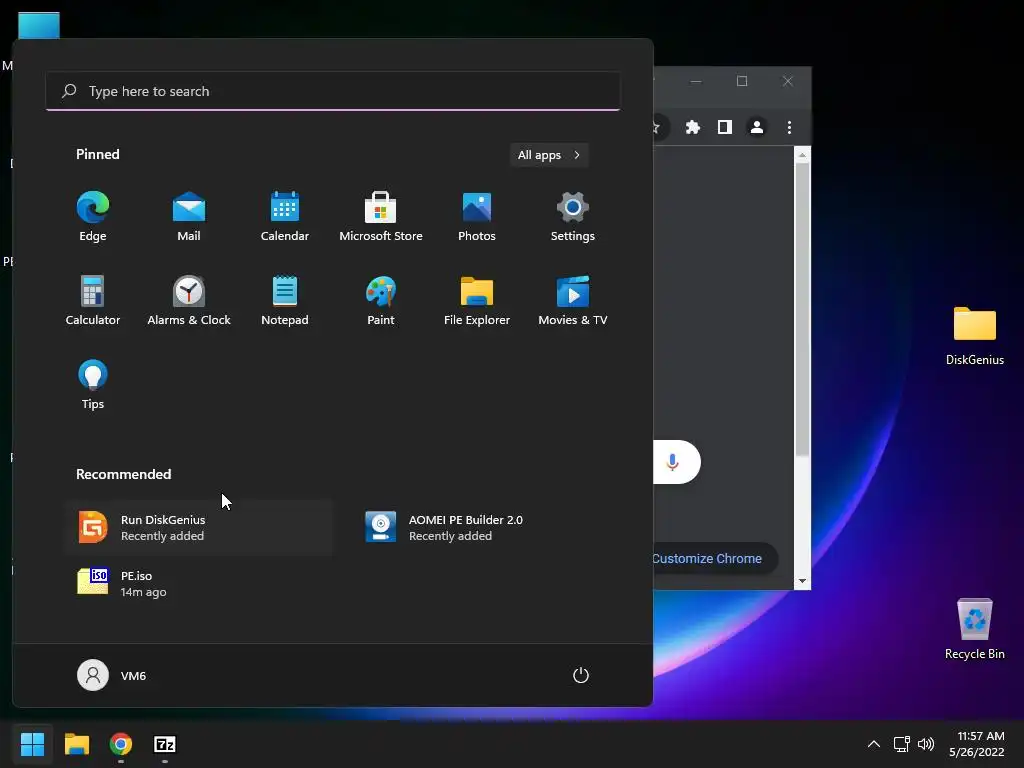Image resolution: width=1024 pixels, height=768 pixels.
Task: Open Edge from the pinned apps
Action: click(x=93, y=216)
